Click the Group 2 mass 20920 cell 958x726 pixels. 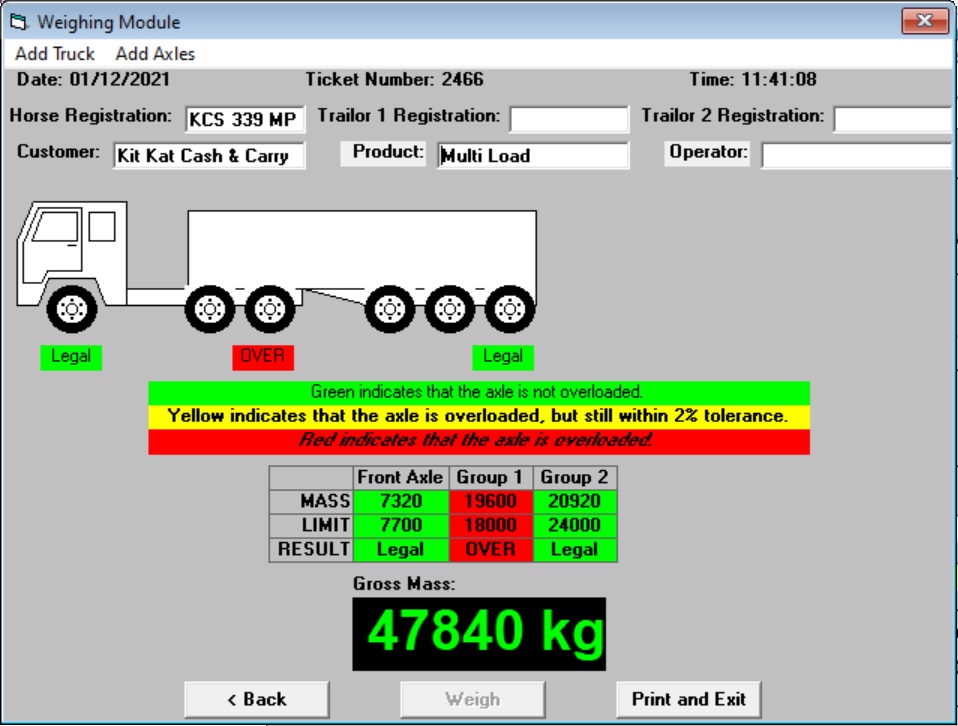click(x=575, y=501)
